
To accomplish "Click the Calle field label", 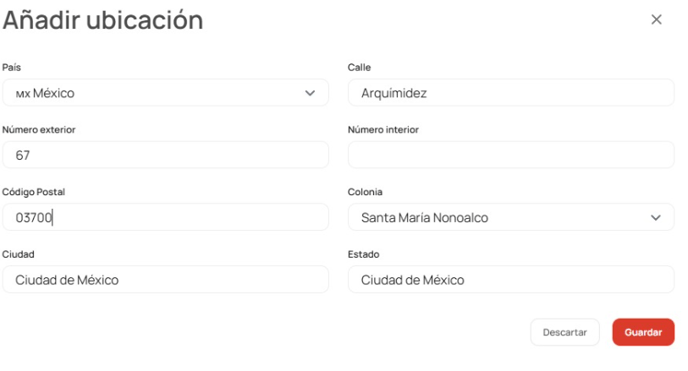I will (359, 67).
